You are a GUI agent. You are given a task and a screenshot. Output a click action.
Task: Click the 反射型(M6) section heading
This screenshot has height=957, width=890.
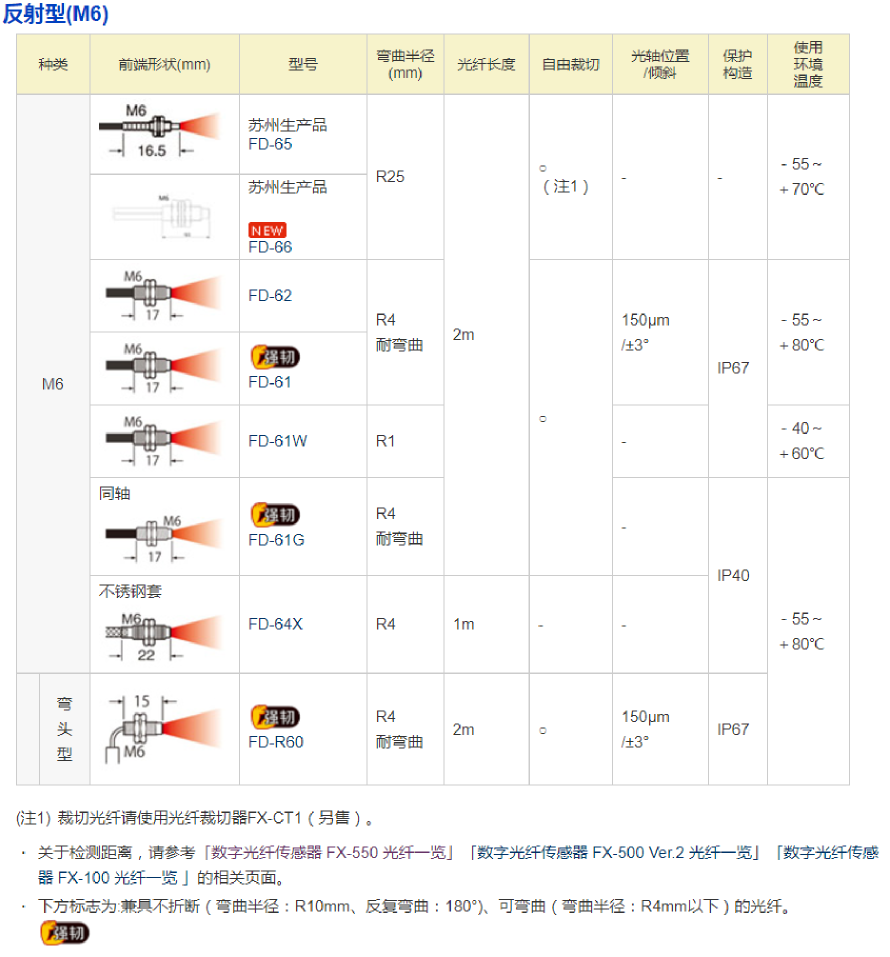coord(63,14)
